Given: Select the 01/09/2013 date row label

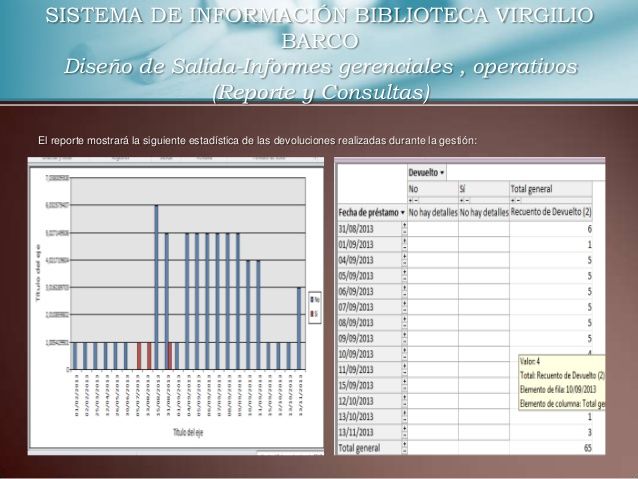Looking at the screenshot, I should coord(356,245).
